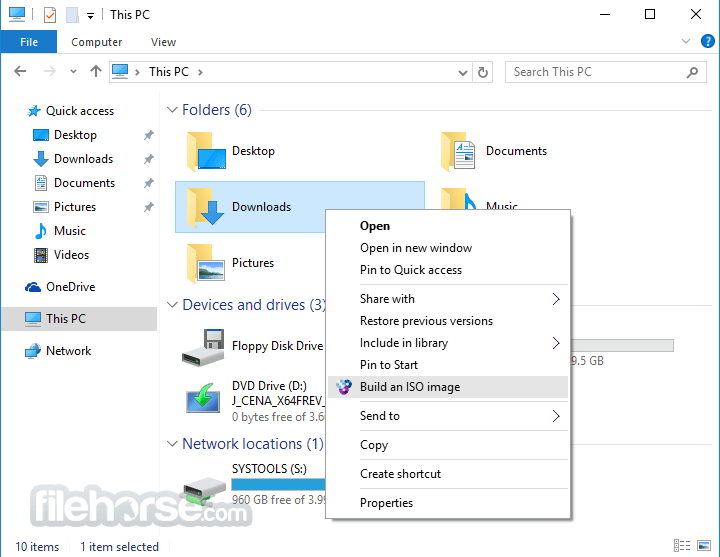720x557 pixels.
Task: Go up one folder level
Action: [x=96, y=71]
